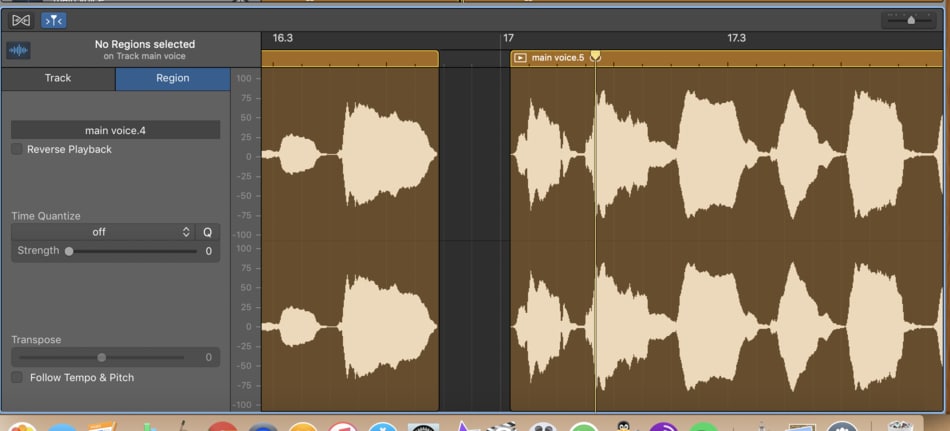The height and width of the screenshot is (431, 950).
Task: Open the Time Quantize off dropdown
Action: pos(103,232)
